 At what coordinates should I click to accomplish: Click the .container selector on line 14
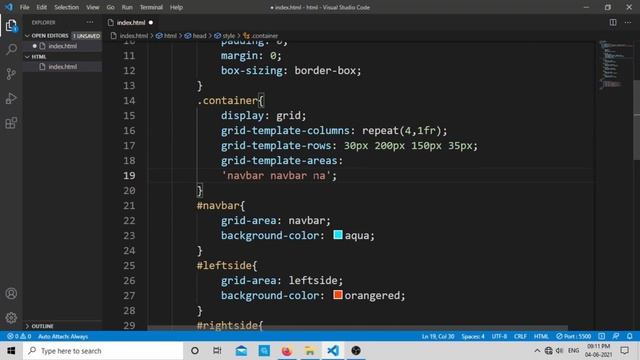click(x=227, y=100)
